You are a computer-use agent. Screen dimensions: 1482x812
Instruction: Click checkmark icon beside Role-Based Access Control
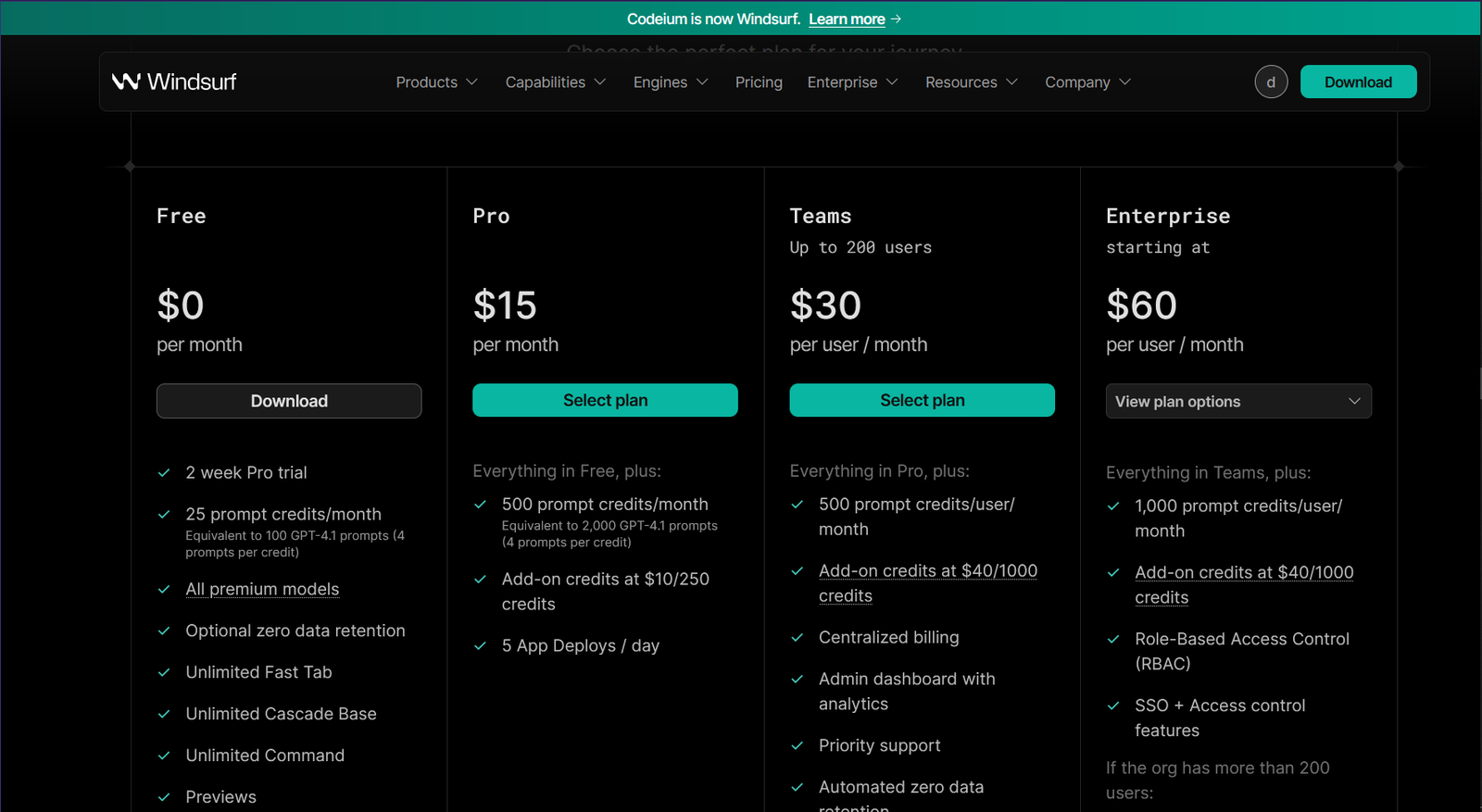point(1113,640)
